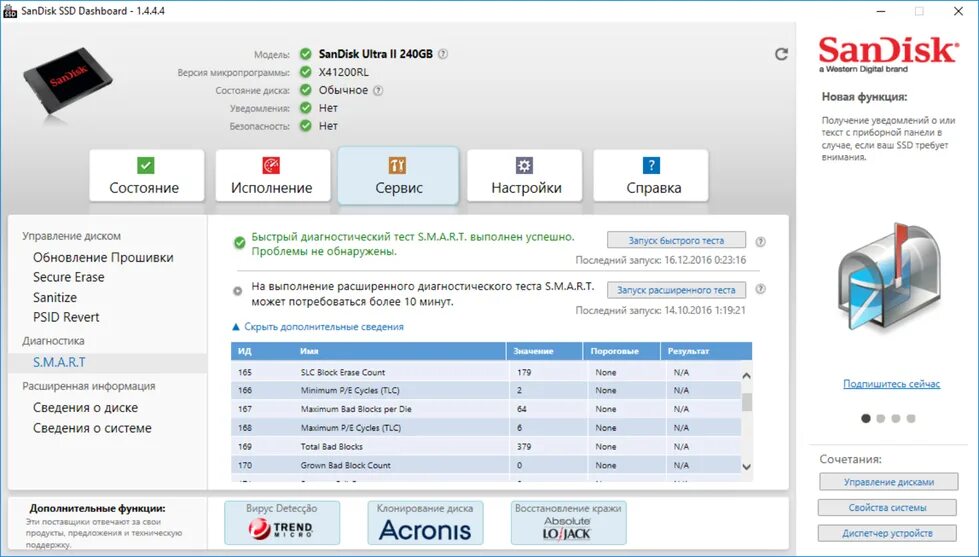Screen dimensions: 979x557
Task: Click the grey status icon of extended test
Action: tap(237, 291)
